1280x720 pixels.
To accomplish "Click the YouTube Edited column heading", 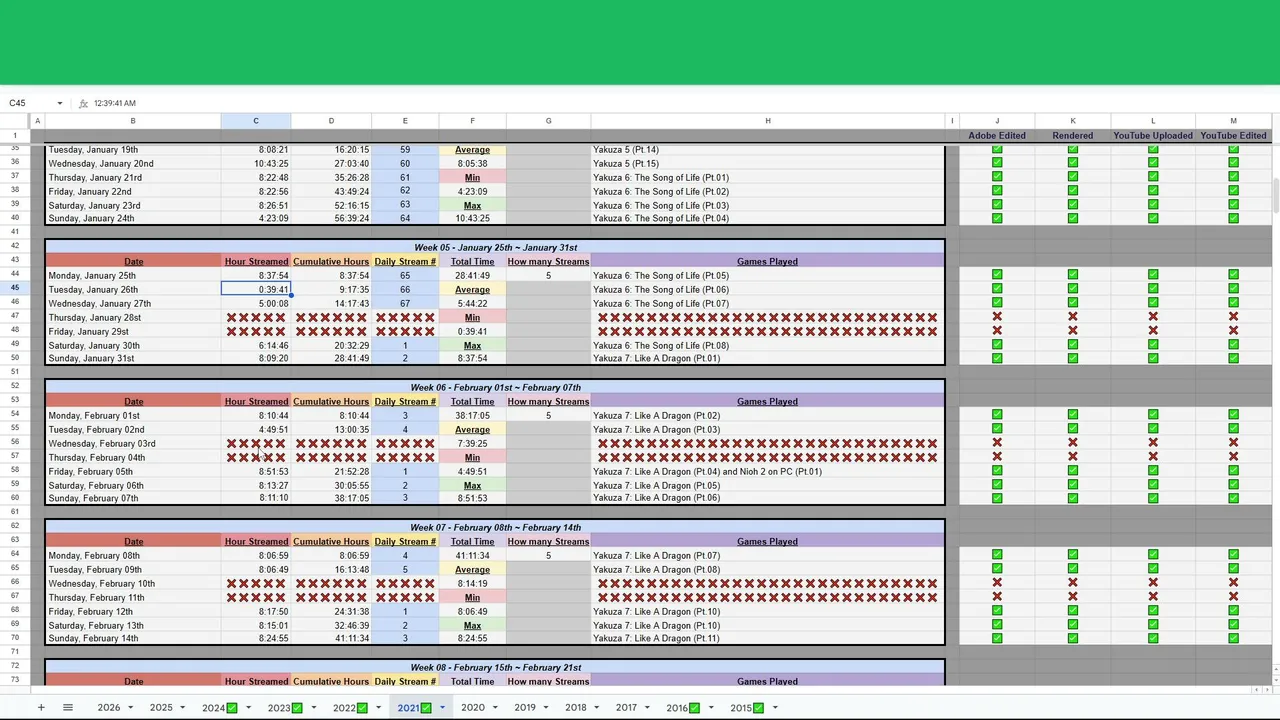I will tap(1233, 135).
